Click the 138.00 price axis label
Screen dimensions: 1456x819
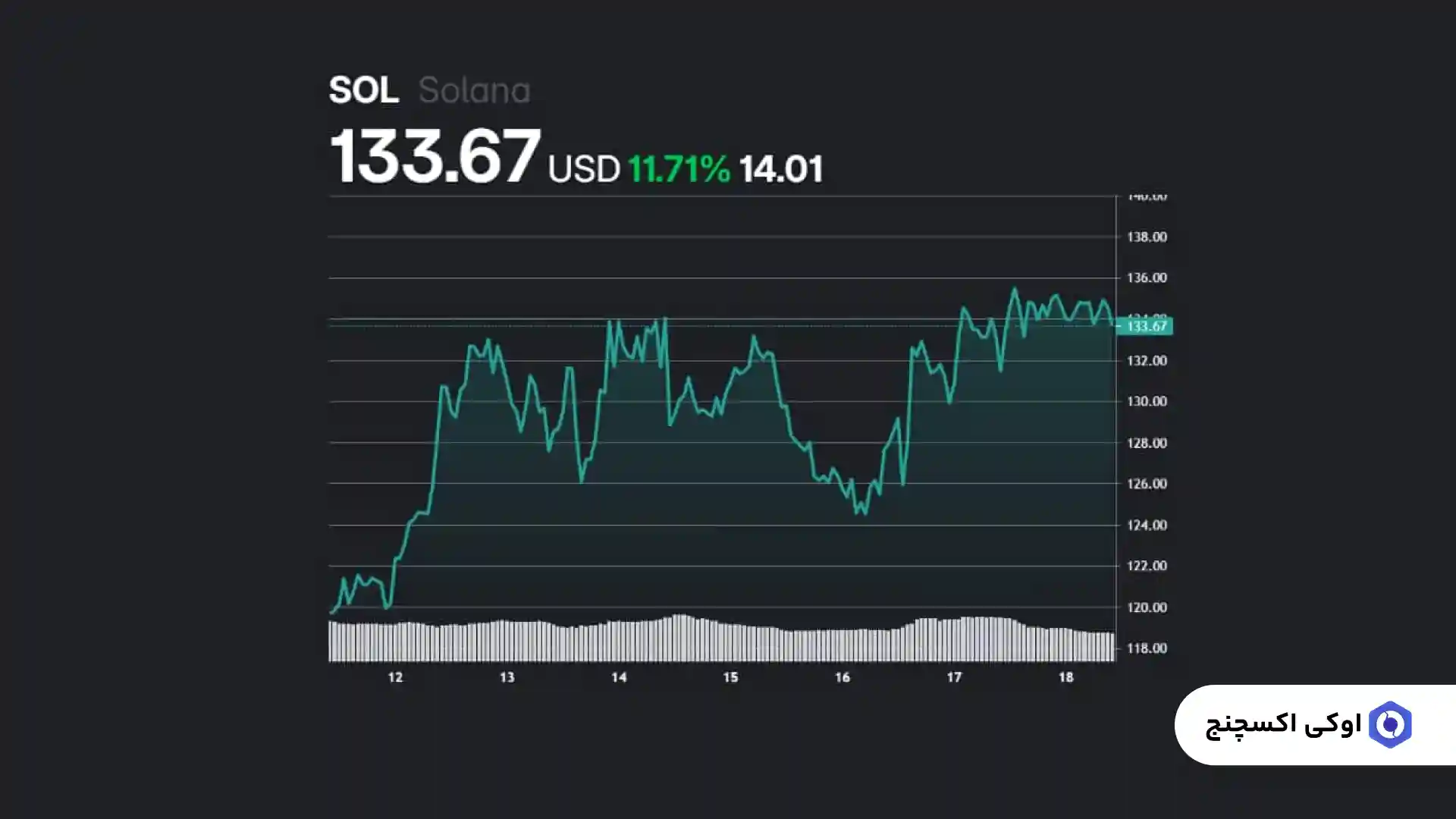[1146, 237]
